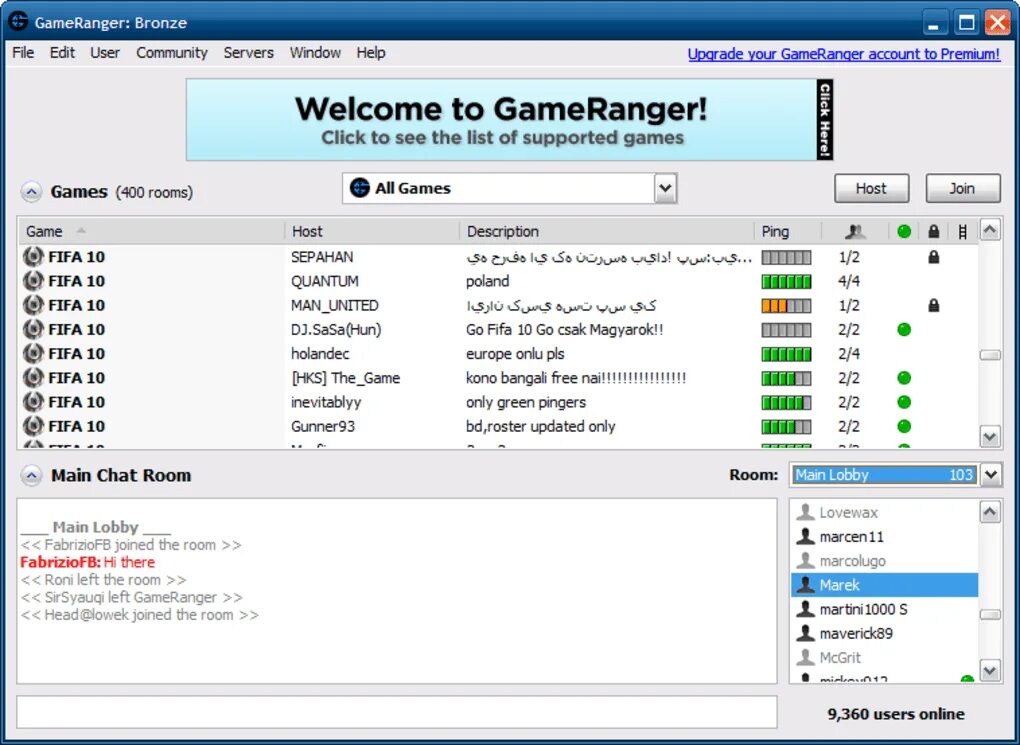Click user icon next to maverick89
This screenshot has height=745, width=1020.
tap(805, 633)
